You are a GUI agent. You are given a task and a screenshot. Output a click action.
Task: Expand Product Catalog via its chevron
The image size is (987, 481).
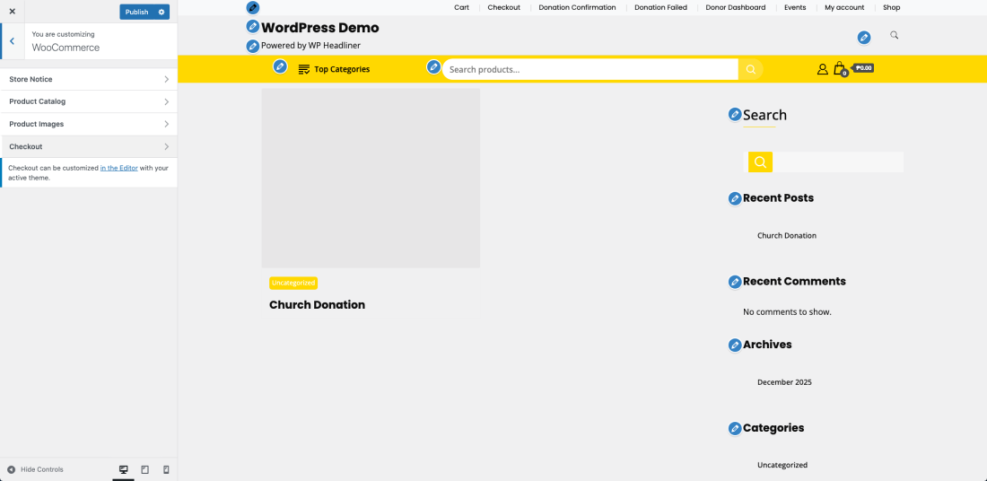(x=167, y=101)
